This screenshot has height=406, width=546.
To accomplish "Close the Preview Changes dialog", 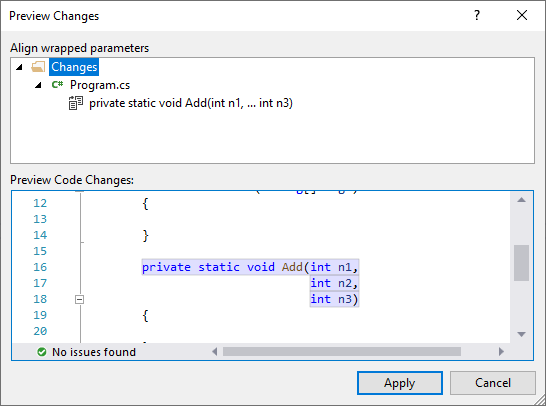I will pos(522,15).
